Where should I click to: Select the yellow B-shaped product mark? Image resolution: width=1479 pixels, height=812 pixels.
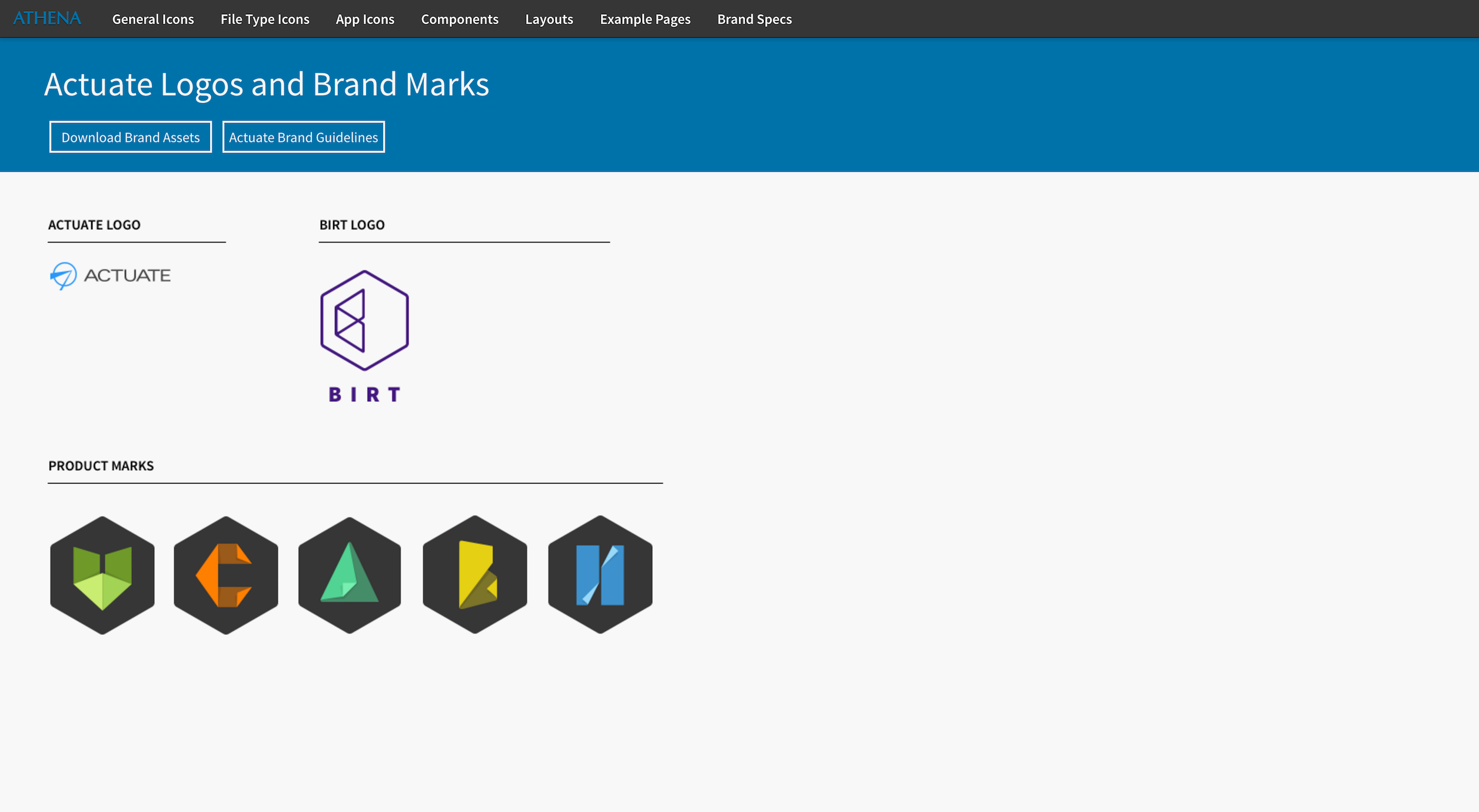coord(475,574)
